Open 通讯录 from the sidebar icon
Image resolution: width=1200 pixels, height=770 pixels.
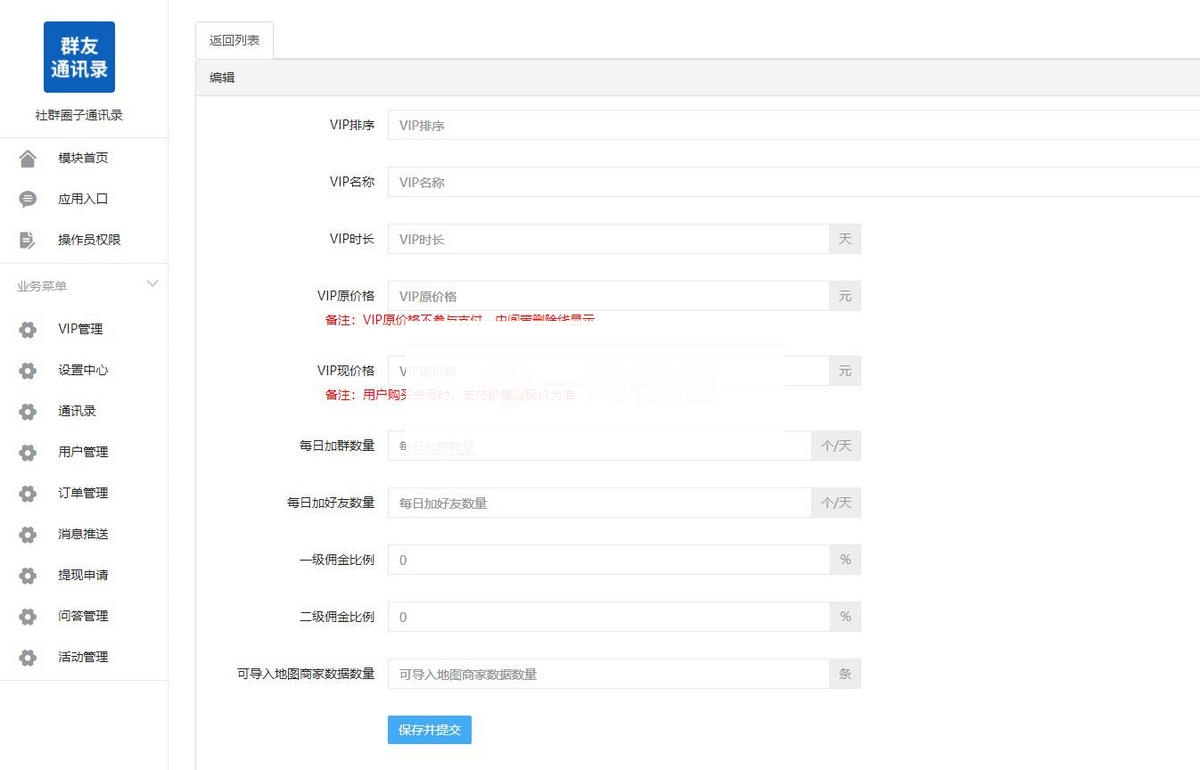(x=28, y=411)
